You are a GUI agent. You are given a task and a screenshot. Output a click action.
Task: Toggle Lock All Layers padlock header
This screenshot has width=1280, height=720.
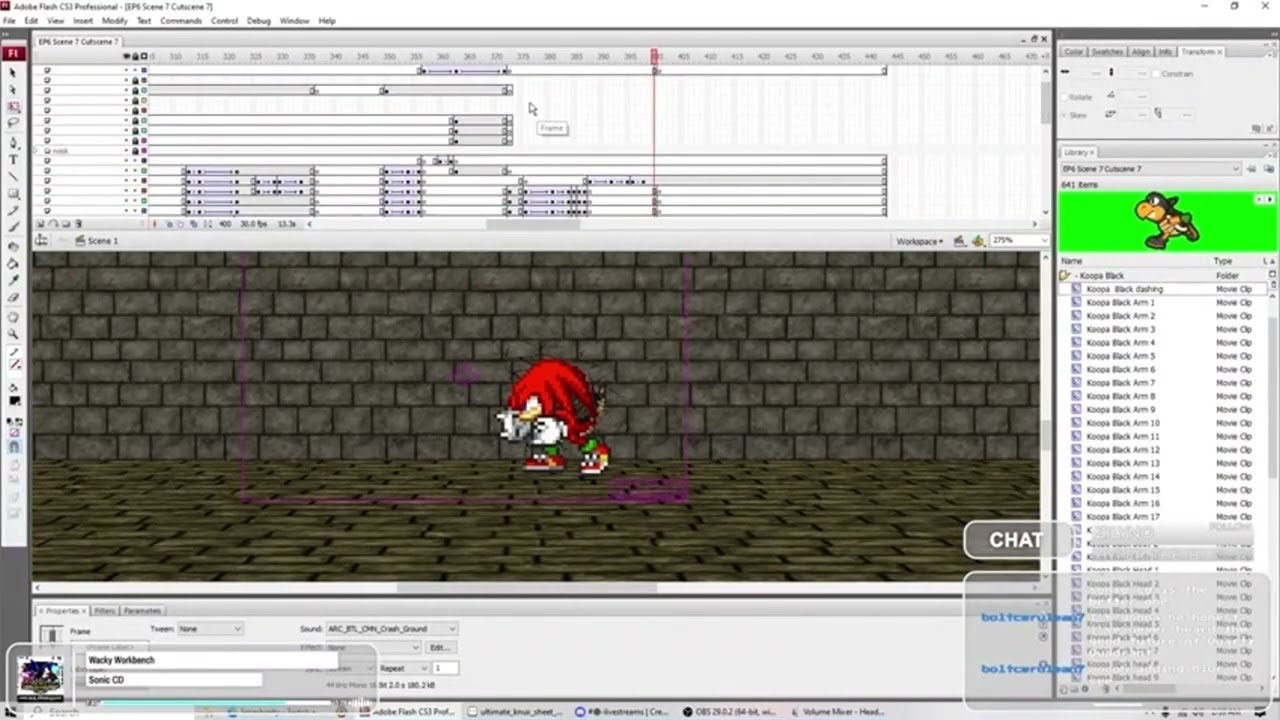135,56
